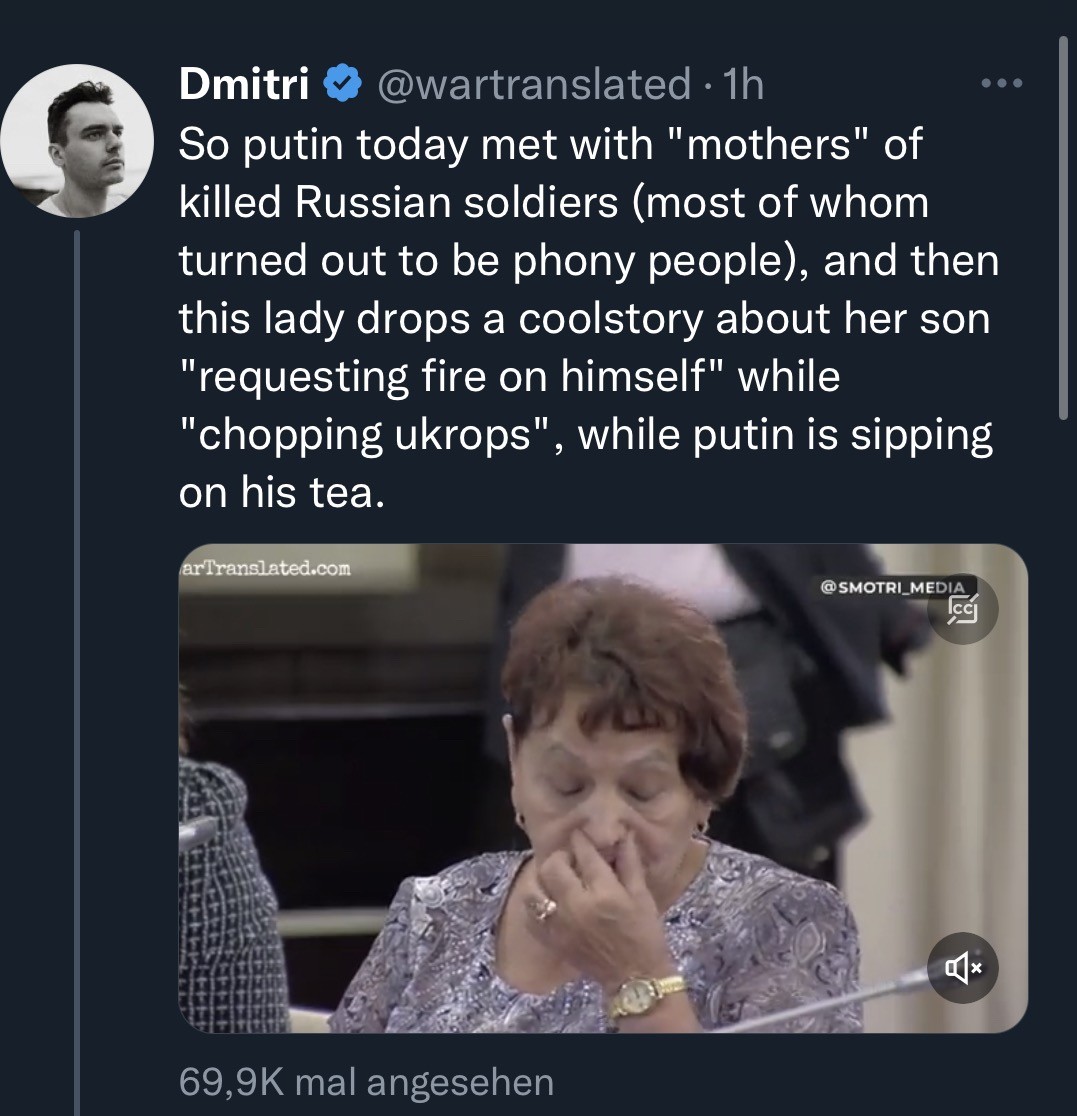Open Dmitri's profile picture
Screen dimensions: 1077x1116
[x=77, y=141]
